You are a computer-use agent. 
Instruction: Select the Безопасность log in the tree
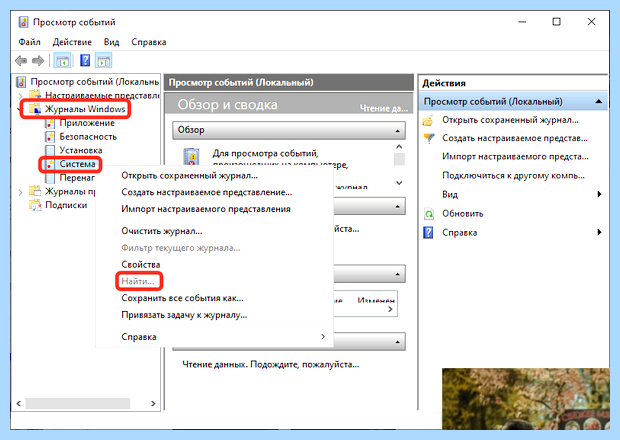88,137
